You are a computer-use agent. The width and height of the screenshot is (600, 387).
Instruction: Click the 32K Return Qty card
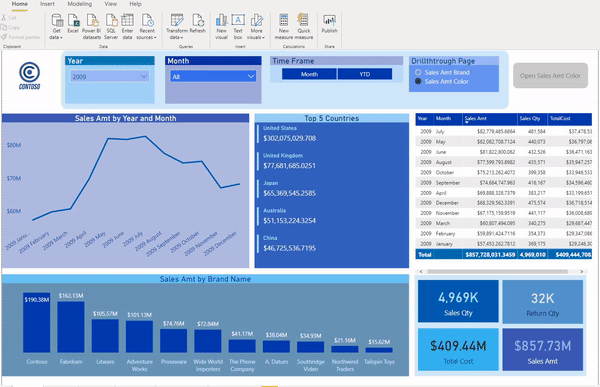[x=543, y=302]
